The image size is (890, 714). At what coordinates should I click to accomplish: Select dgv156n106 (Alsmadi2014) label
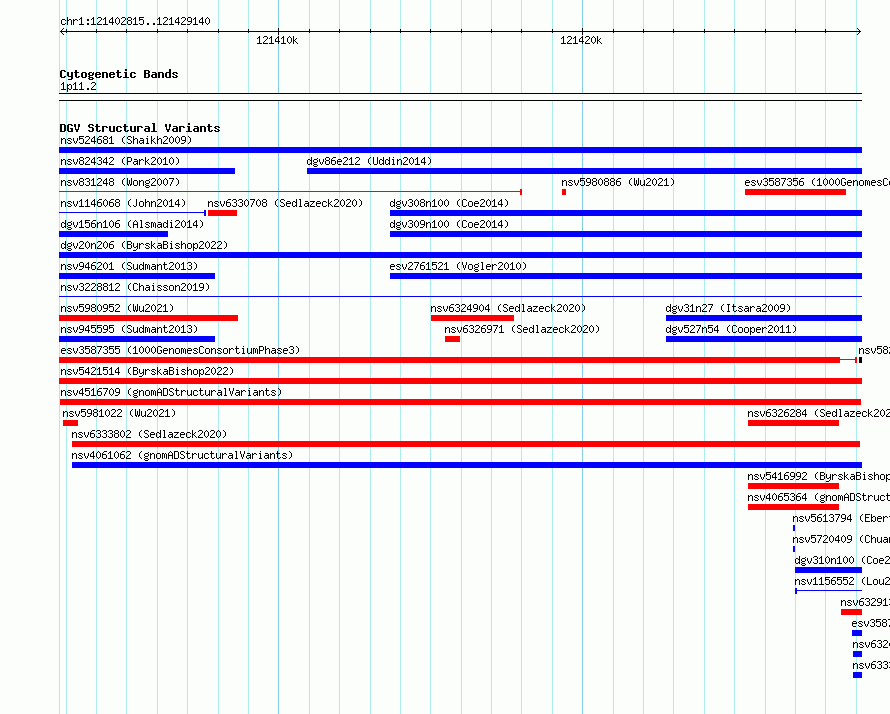tap(132, 224)
